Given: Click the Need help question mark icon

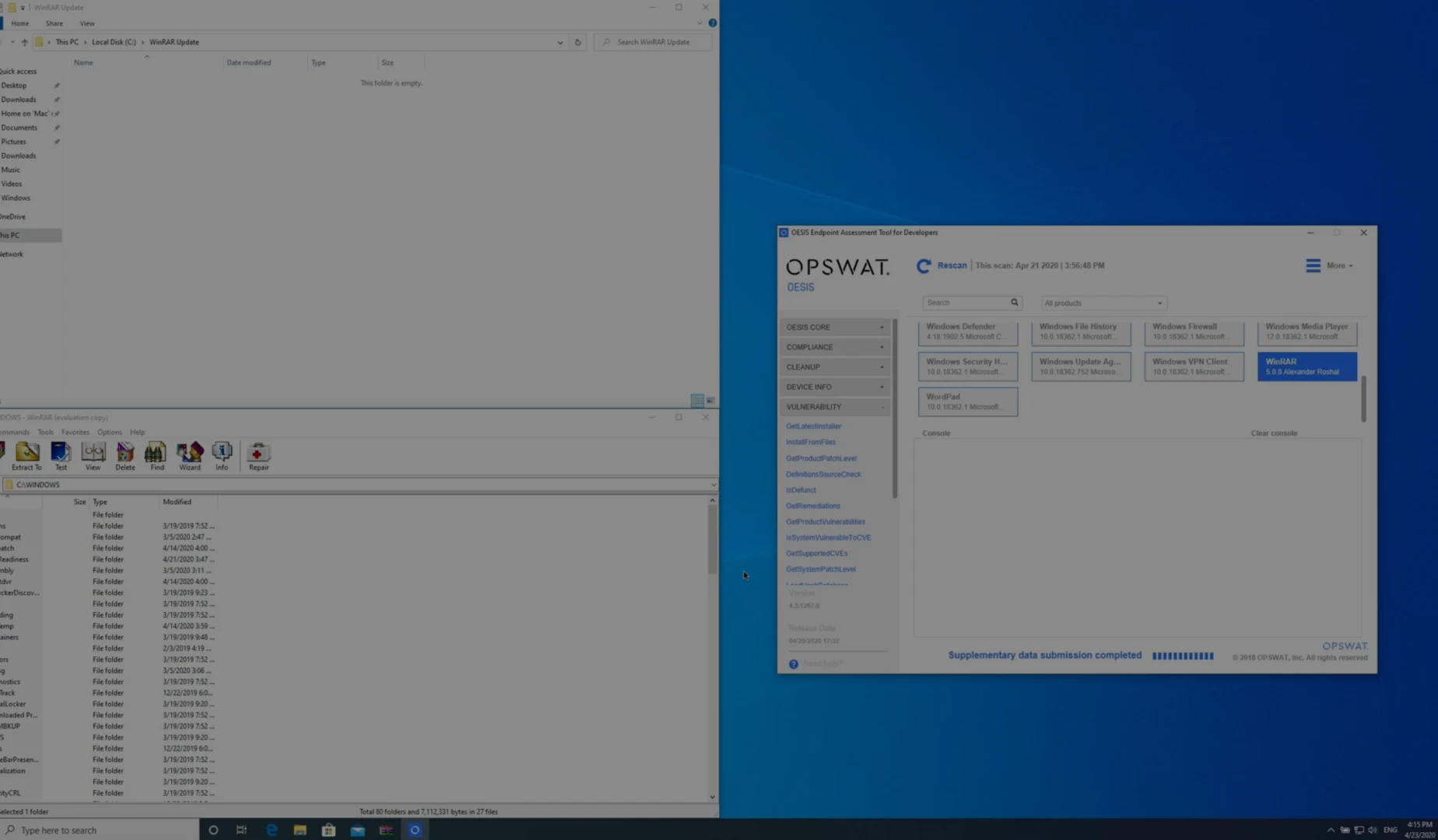Looking at the screenshot, I should click(793, 663).
